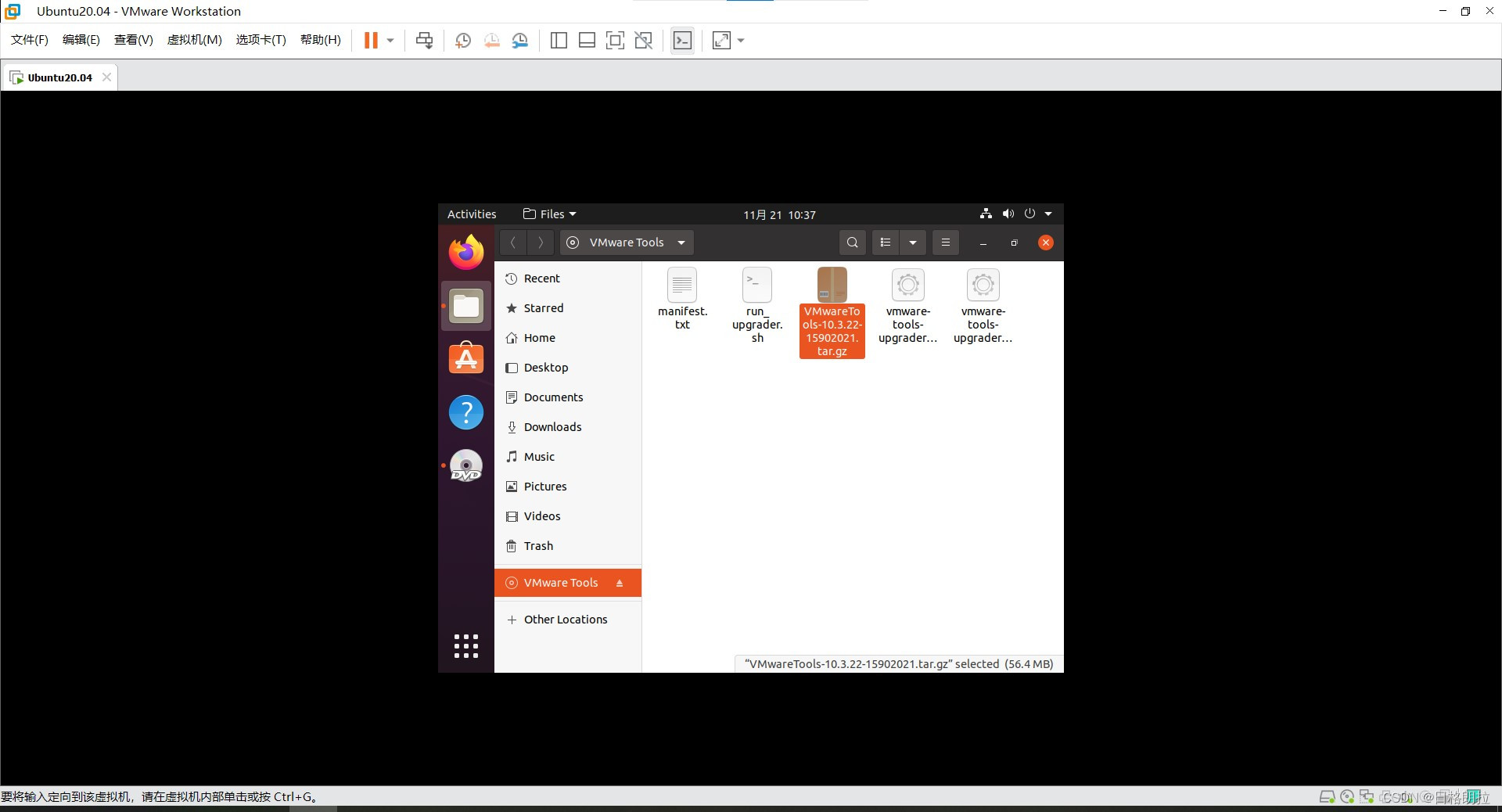This screenshot has height=812, width=1502.
Task: Click the hard disk status icon in the VMware status bar
Action: [x=1327, y=797]
